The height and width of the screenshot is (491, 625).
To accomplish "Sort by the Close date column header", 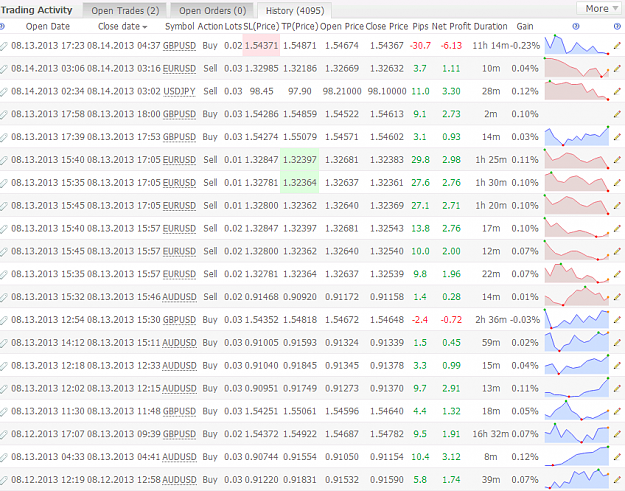I will (x=122, y=27).
